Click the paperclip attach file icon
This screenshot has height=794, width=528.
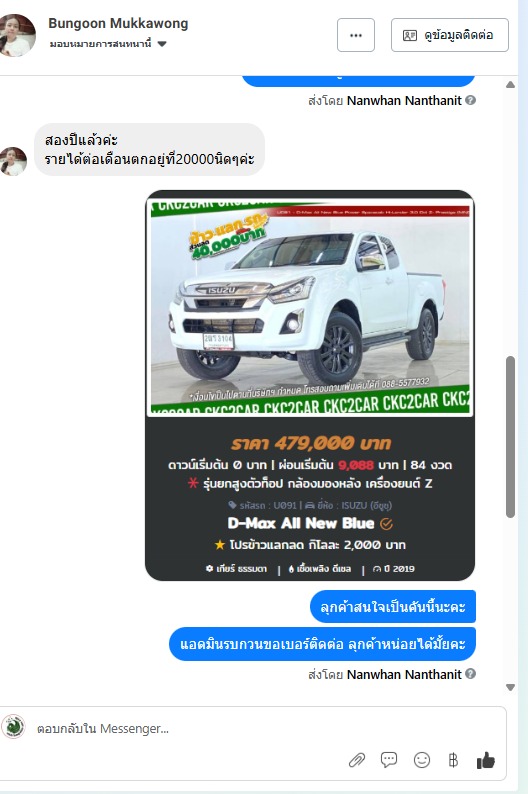click(x=357, y=760)
